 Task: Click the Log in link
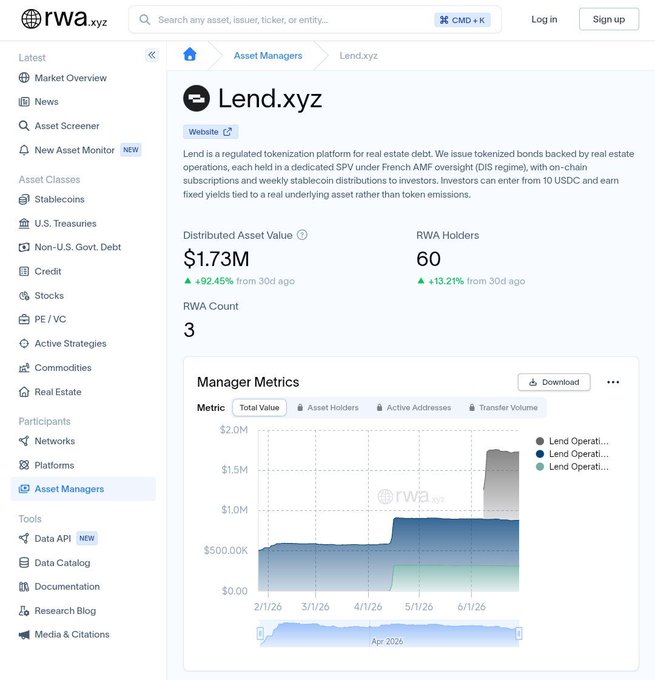click(544, 19)
